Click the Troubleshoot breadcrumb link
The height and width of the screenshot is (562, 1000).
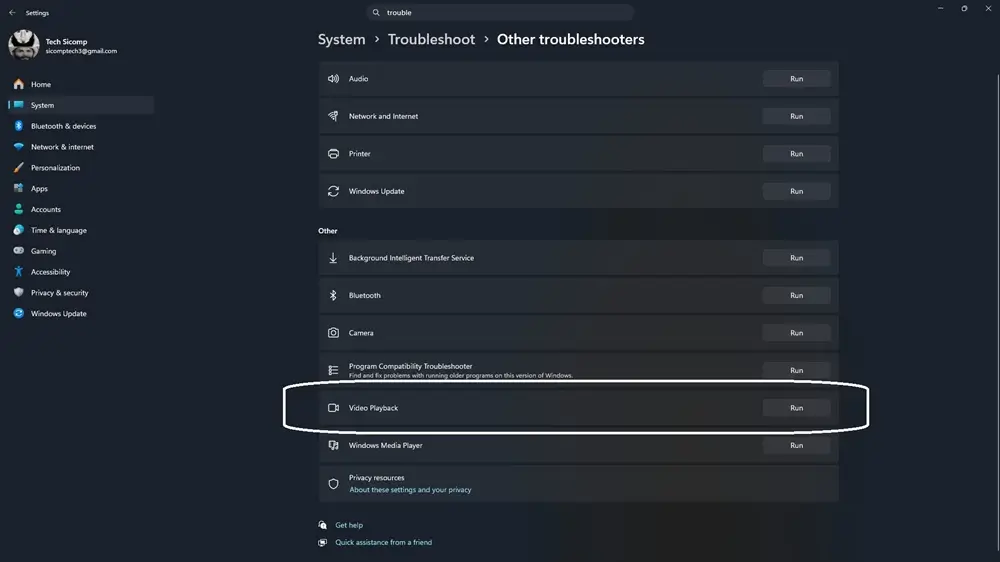431,40
